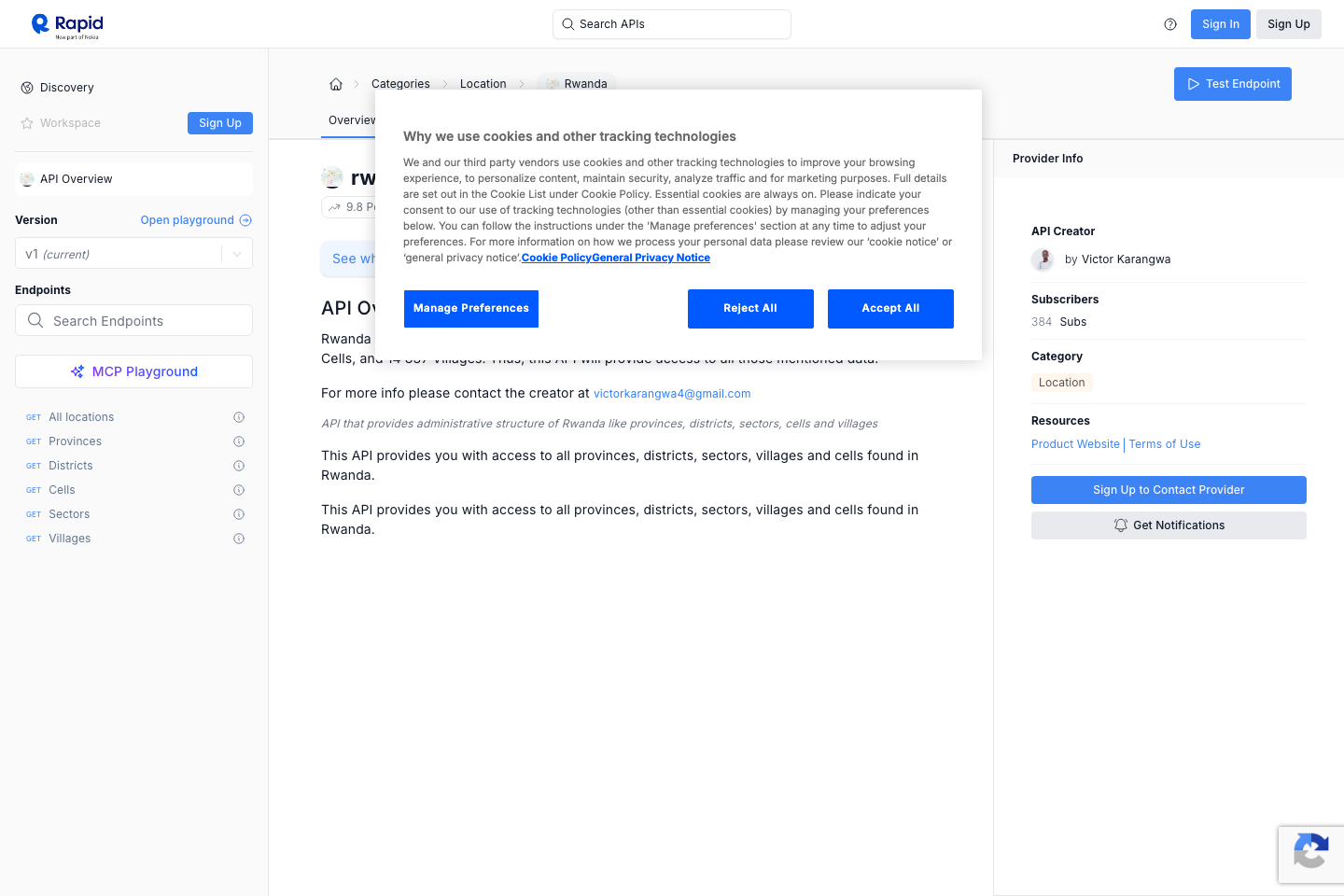Launch the MCP Playground
The height and width of the screenshot is (896, 1344).
point(133,371)
